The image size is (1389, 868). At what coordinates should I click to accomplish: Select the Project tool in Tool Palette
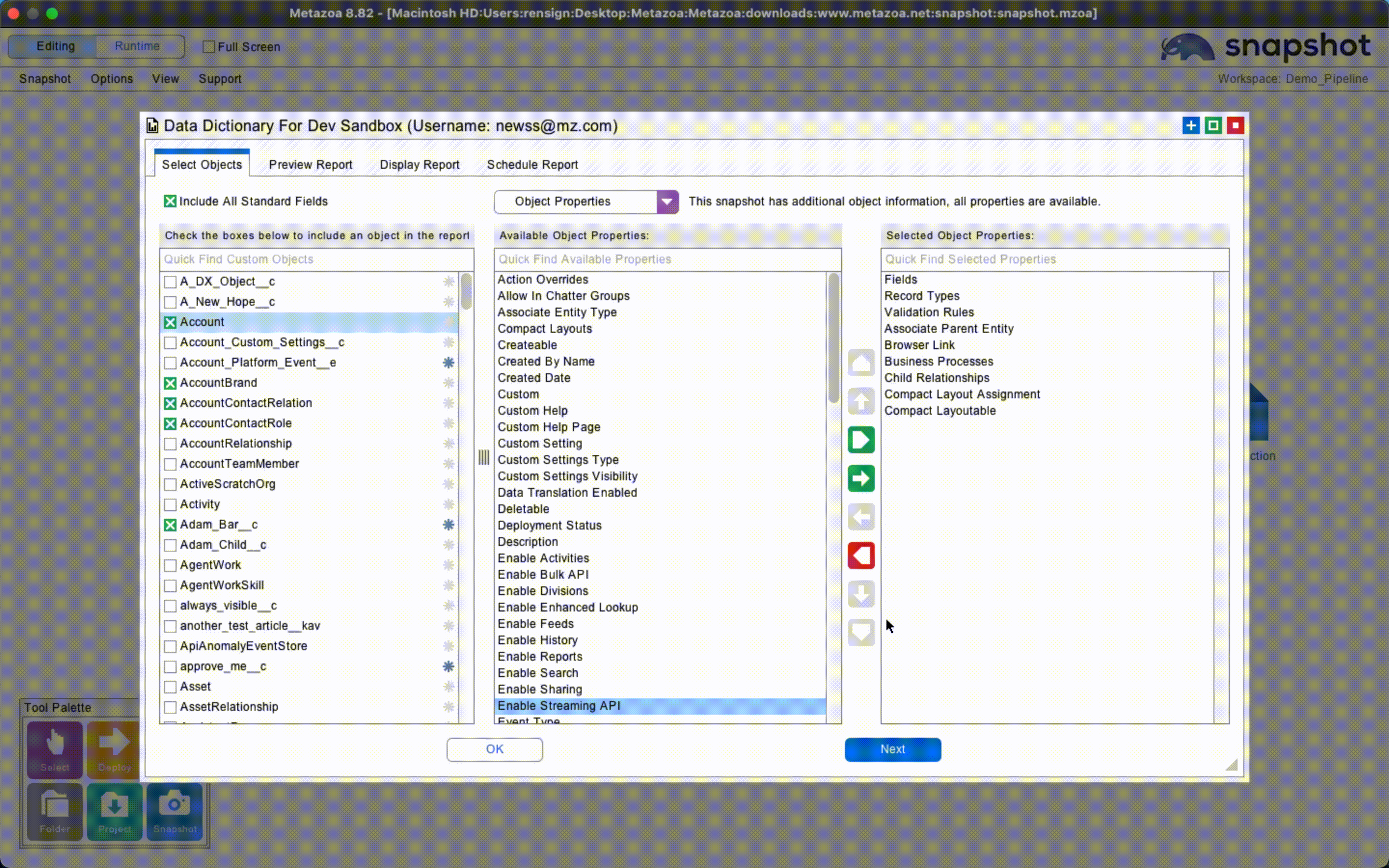click(115, 811)
